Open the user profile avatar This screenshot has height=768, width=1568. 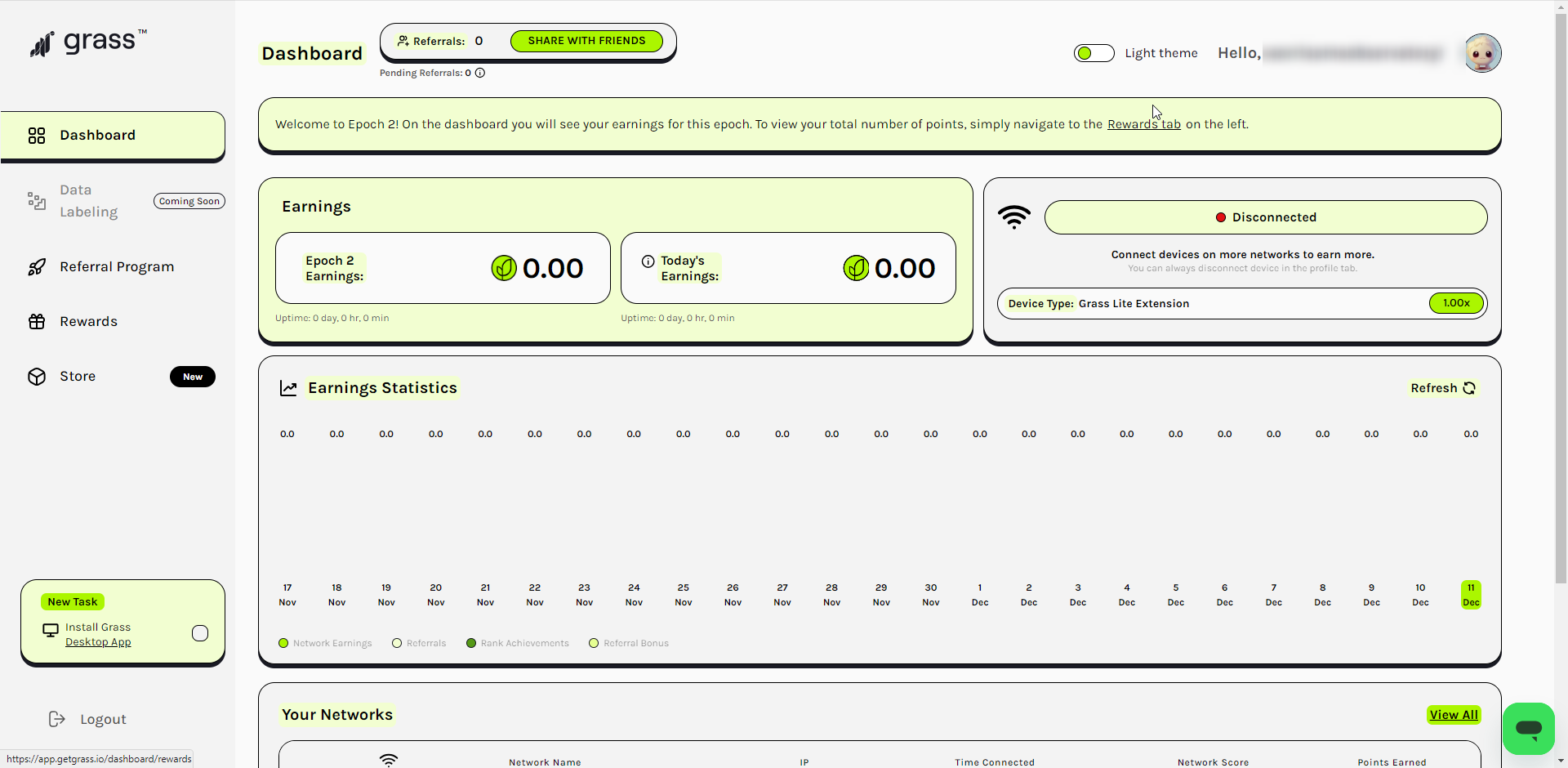[1482, 53]
